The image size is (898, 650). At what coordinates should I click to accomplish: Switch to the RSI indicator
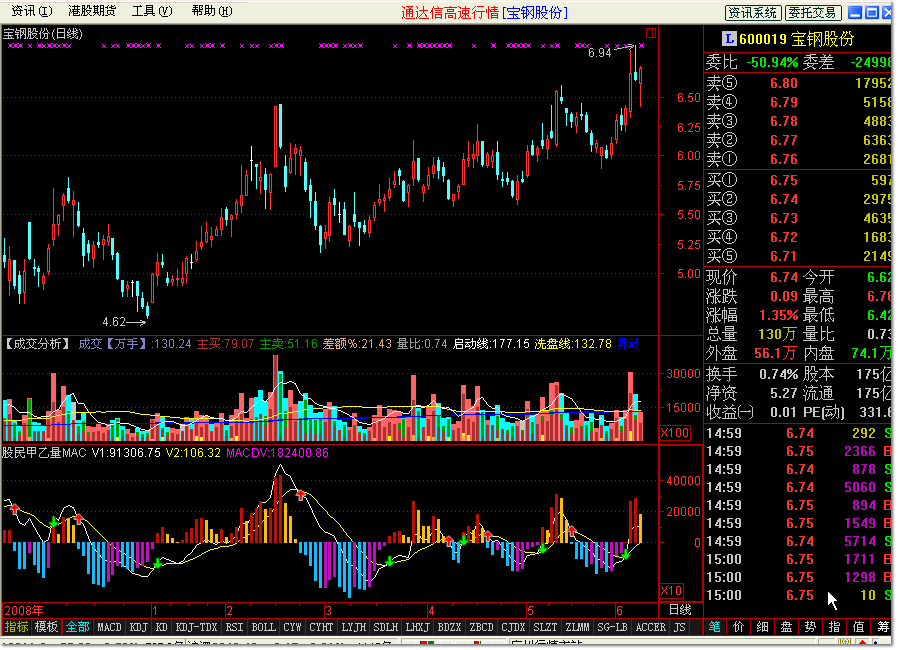pyautogui.click(x=234, y=627)
